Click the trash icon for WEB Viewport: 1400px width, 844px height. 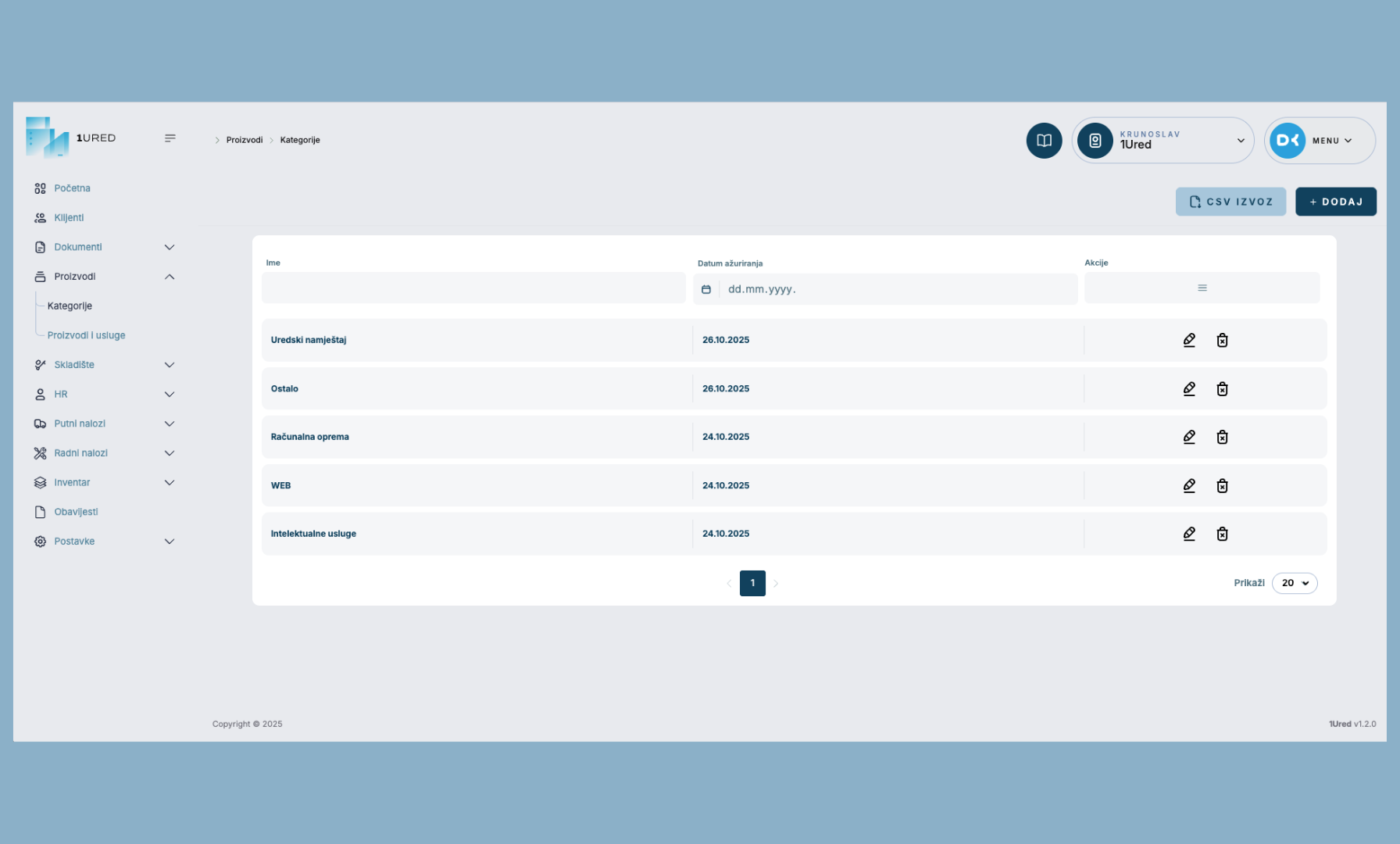pyautogui.click(x=1222, y=486)
